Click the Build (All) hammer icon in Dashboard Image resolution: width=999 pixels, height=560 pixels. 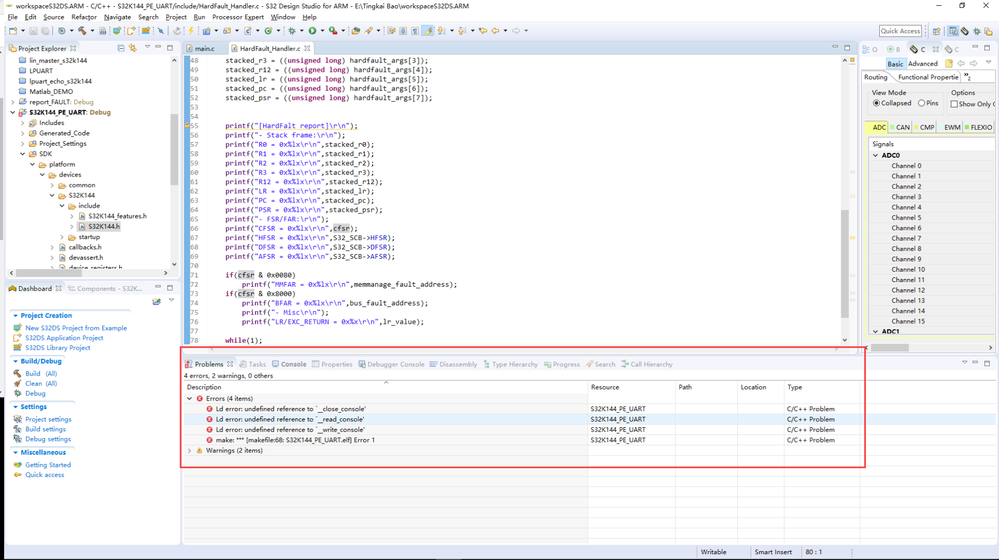point(17,373)
